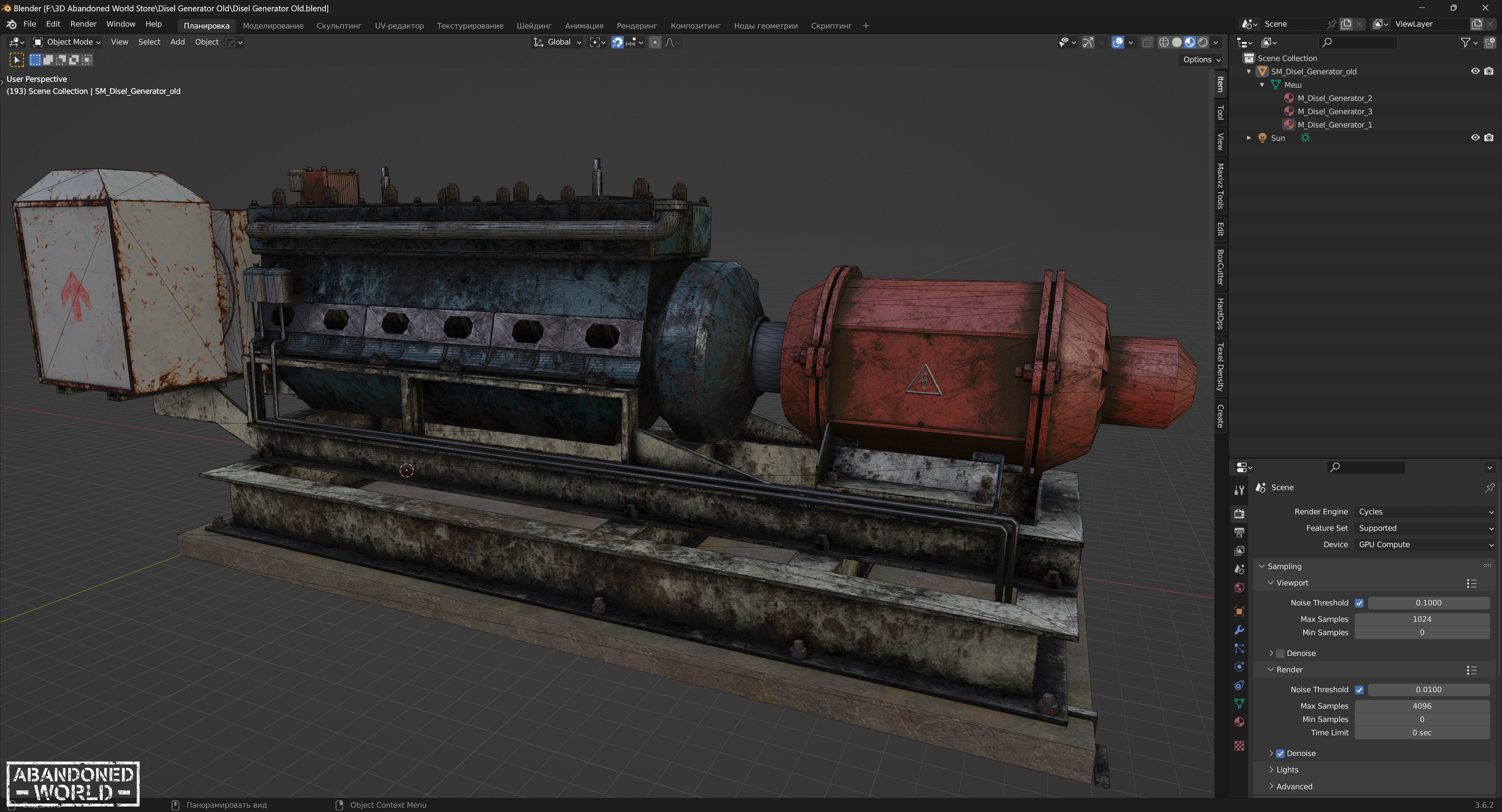This screenshot has width=1502, height=812.
Task: Disable Render Denoise checkbox
Action: click(1281, 754)
